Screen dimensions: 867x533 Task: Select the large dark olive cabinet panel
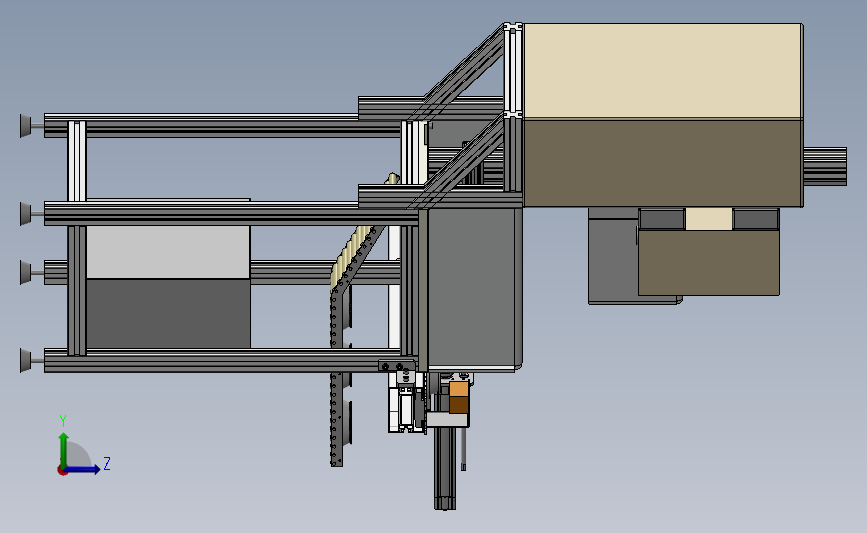pos(662,163)
